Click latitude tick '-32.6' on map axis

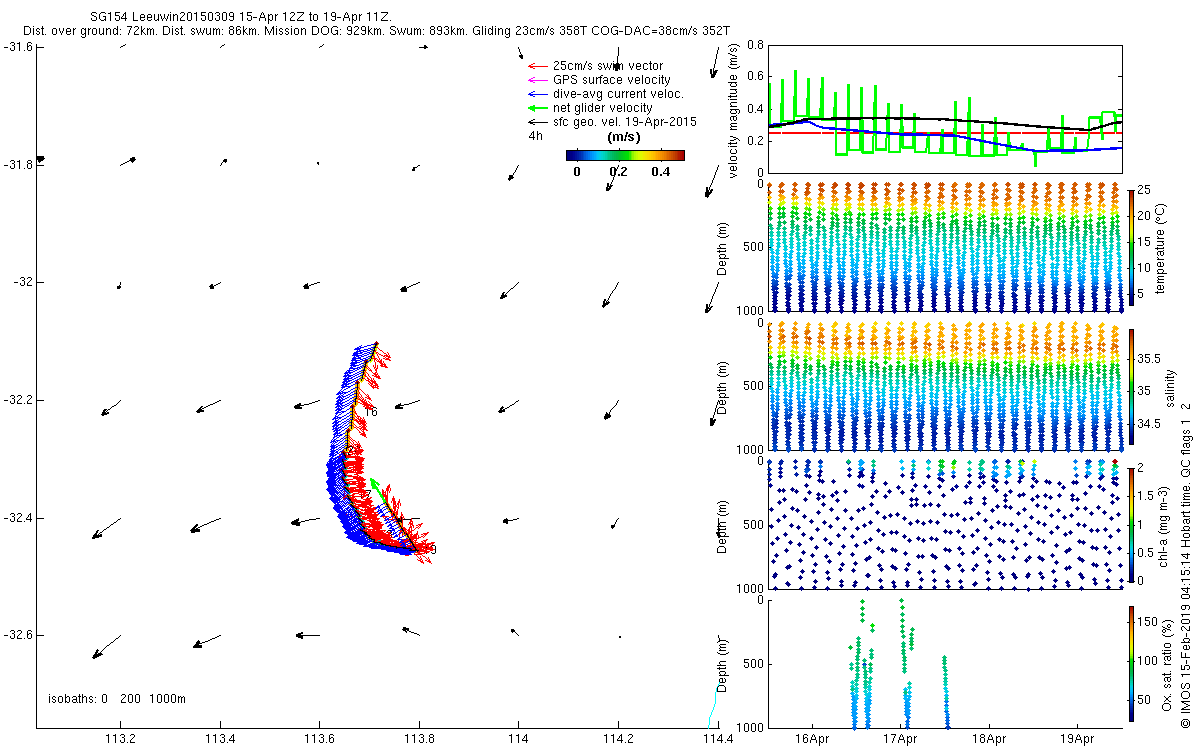(x=18, y=635)
